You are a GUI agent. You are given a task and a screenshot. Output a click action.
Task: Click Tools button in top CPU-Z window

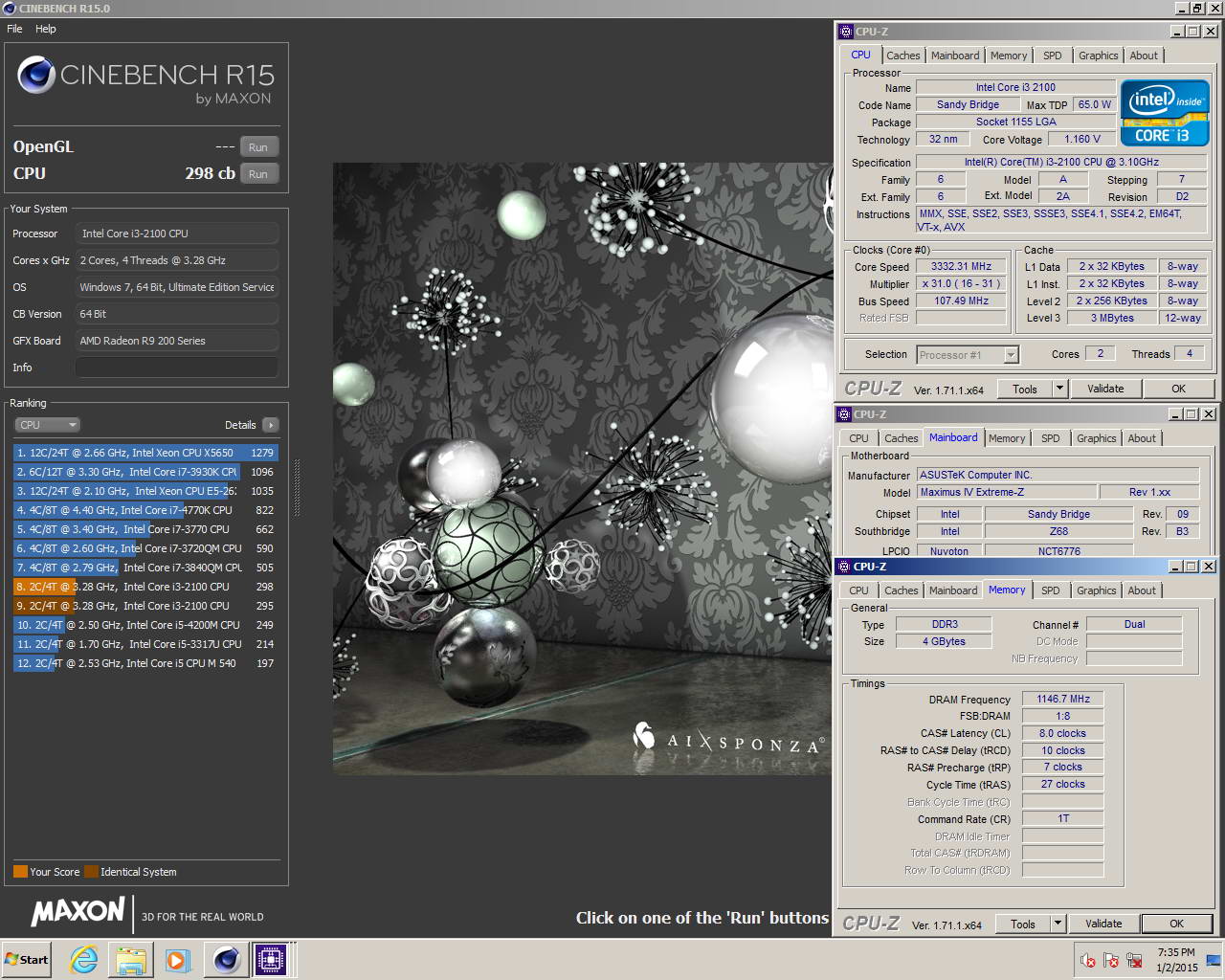tap(1025, 389)
